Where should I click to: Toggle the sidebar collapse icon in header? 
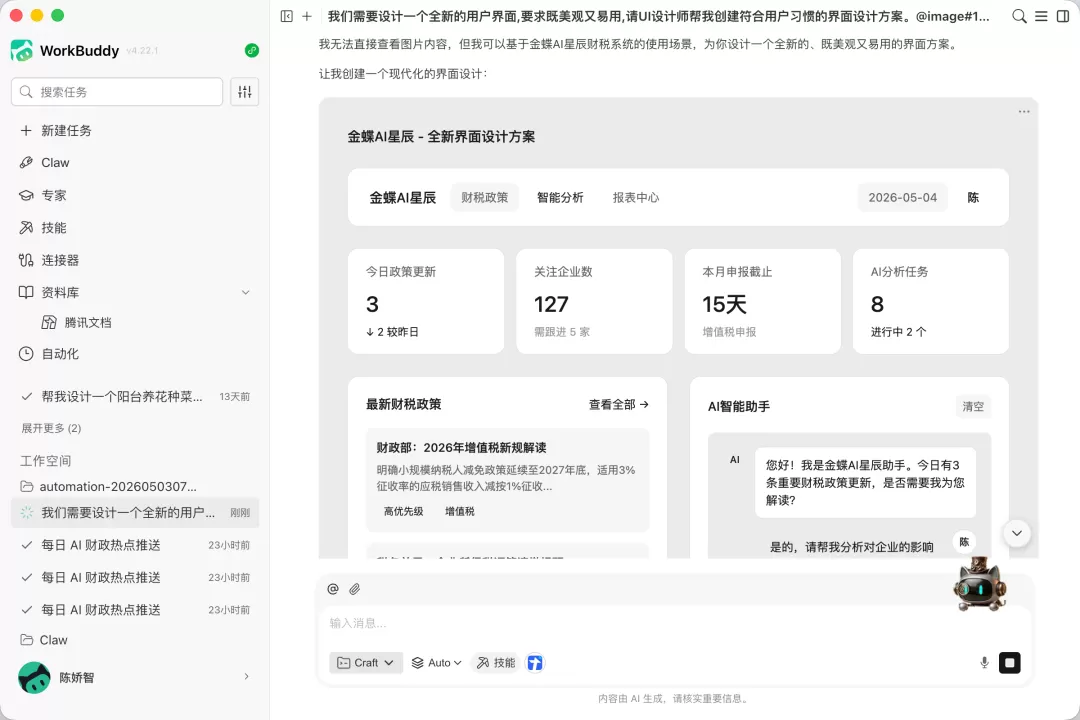(287, 16)
